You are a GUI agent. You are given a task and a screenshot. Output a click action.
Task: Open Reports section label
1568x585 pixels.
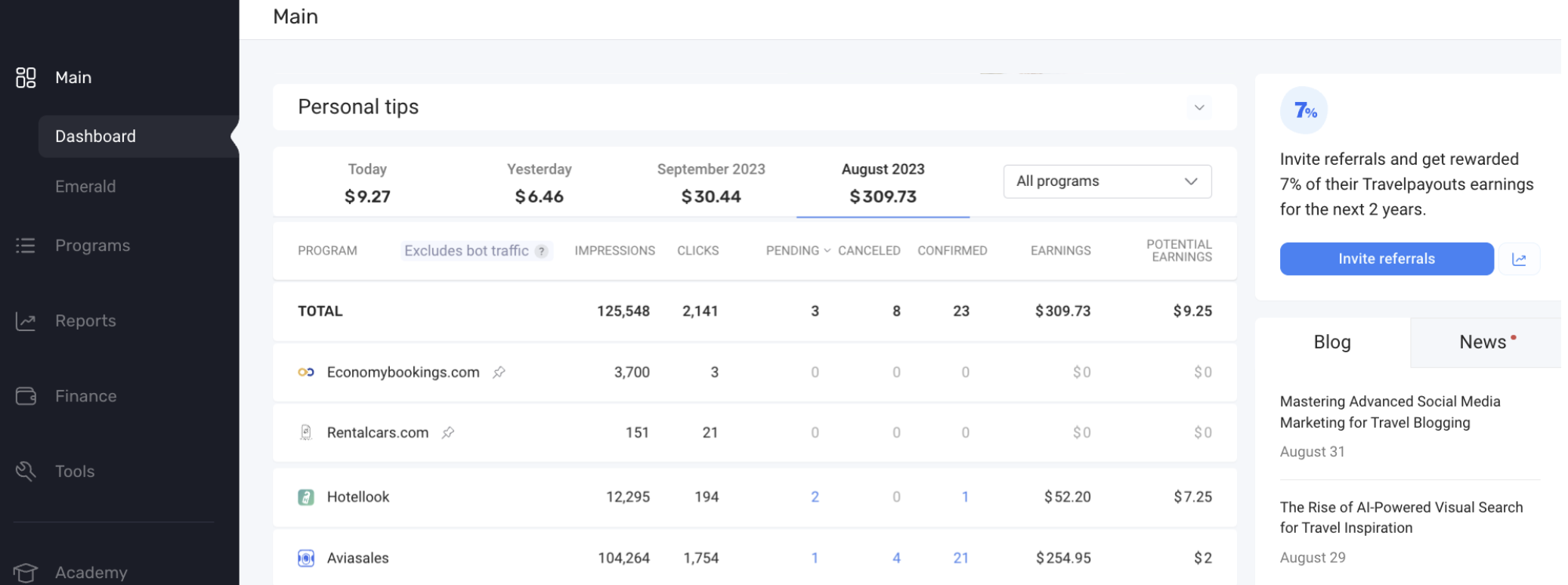[85, 320]
